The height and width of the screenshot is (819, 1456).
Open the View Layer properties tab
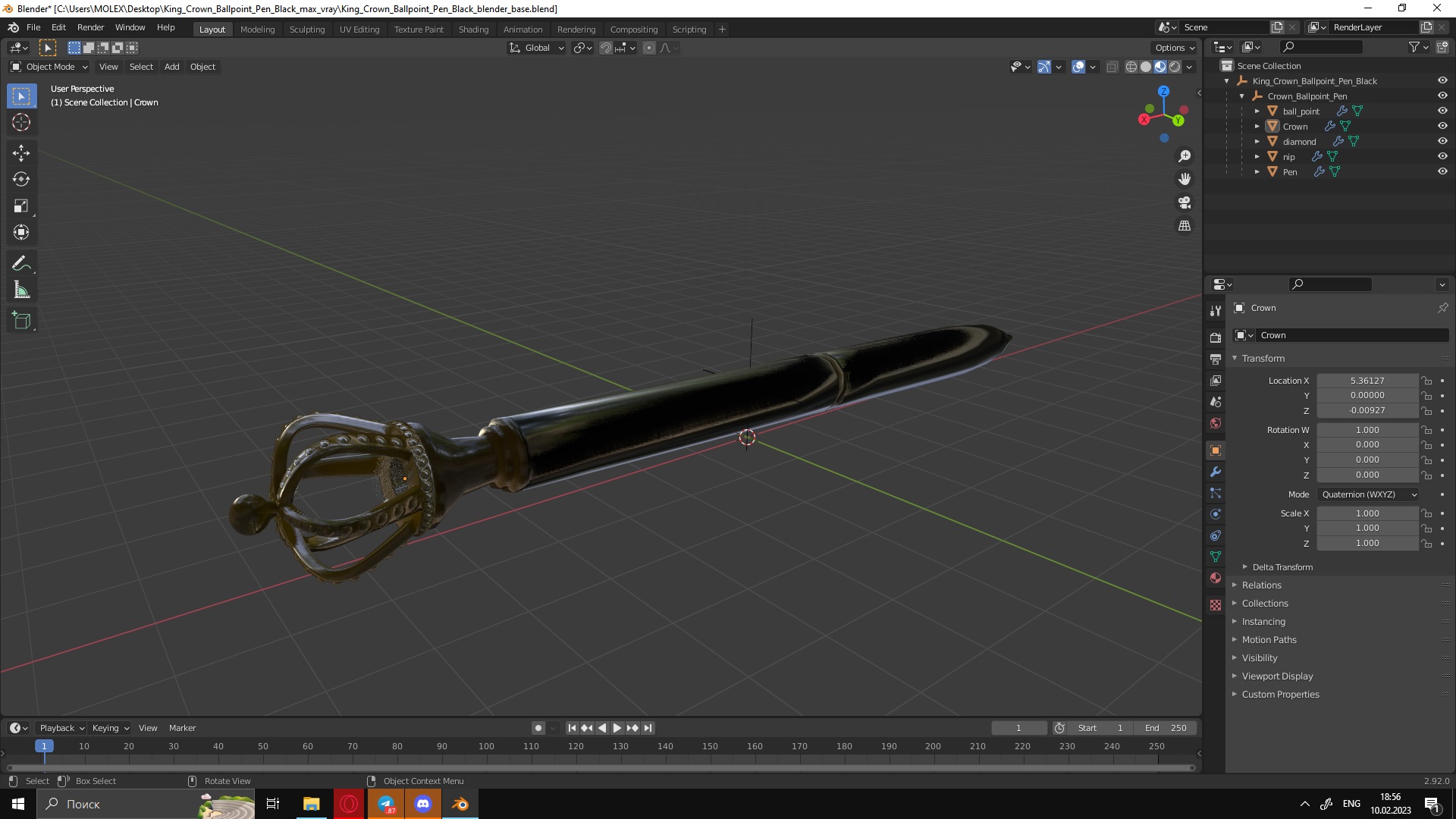click(x=1216, y=380)
